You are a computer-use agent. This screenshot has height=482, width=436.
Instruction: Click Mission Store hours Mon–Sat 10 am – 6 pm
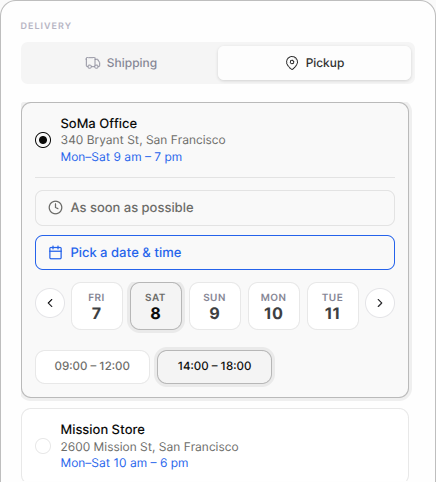[124, 463]
